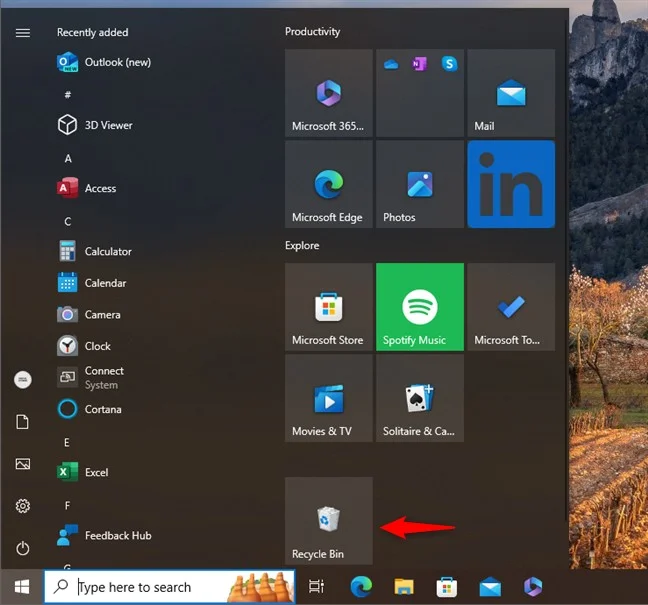Click the Recently added heading
This screenshot has height=605, width=648.
coord(93,32)
